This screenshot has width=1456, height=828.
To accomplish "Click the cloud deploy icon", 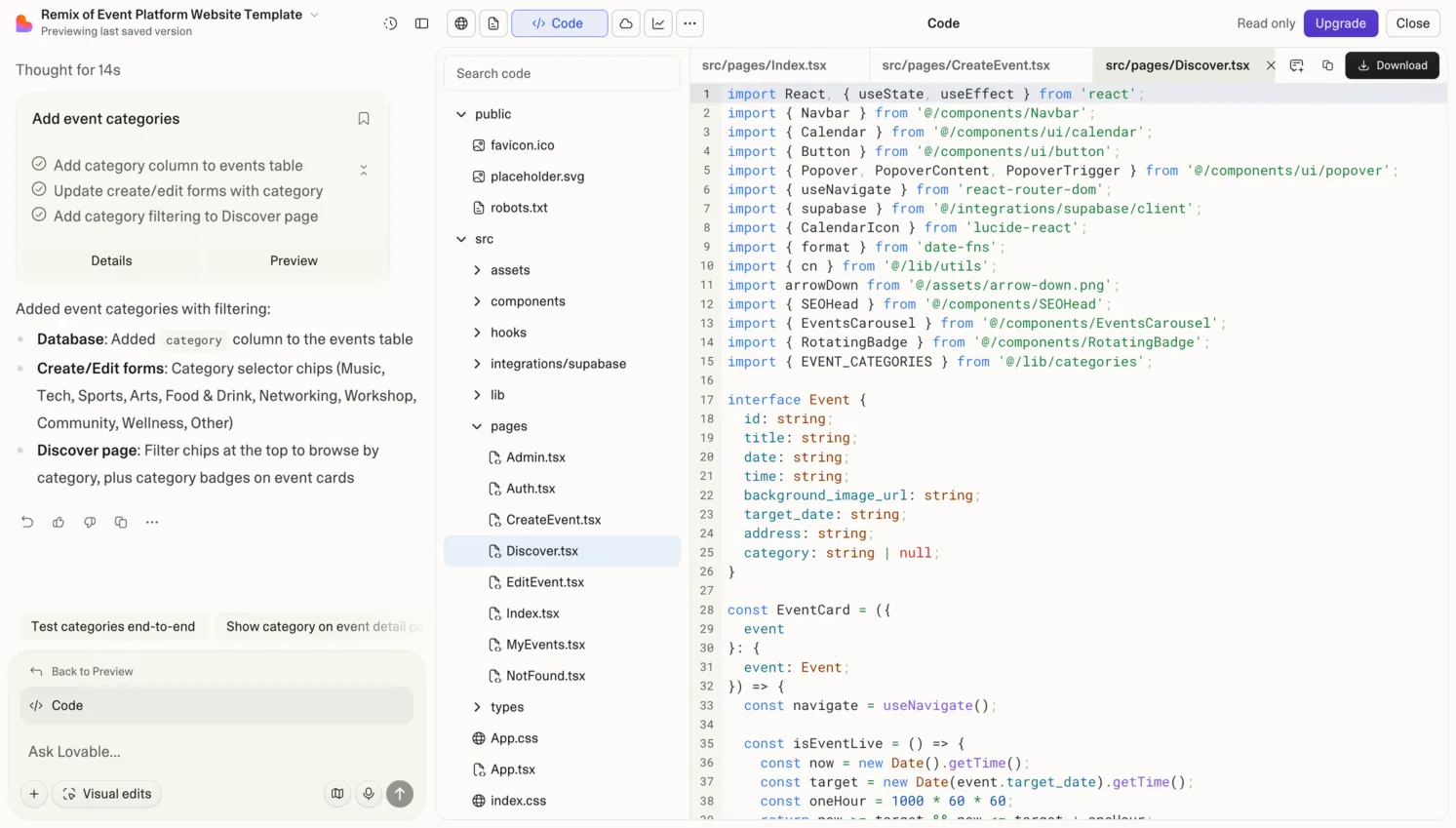I will click(625, 22).
